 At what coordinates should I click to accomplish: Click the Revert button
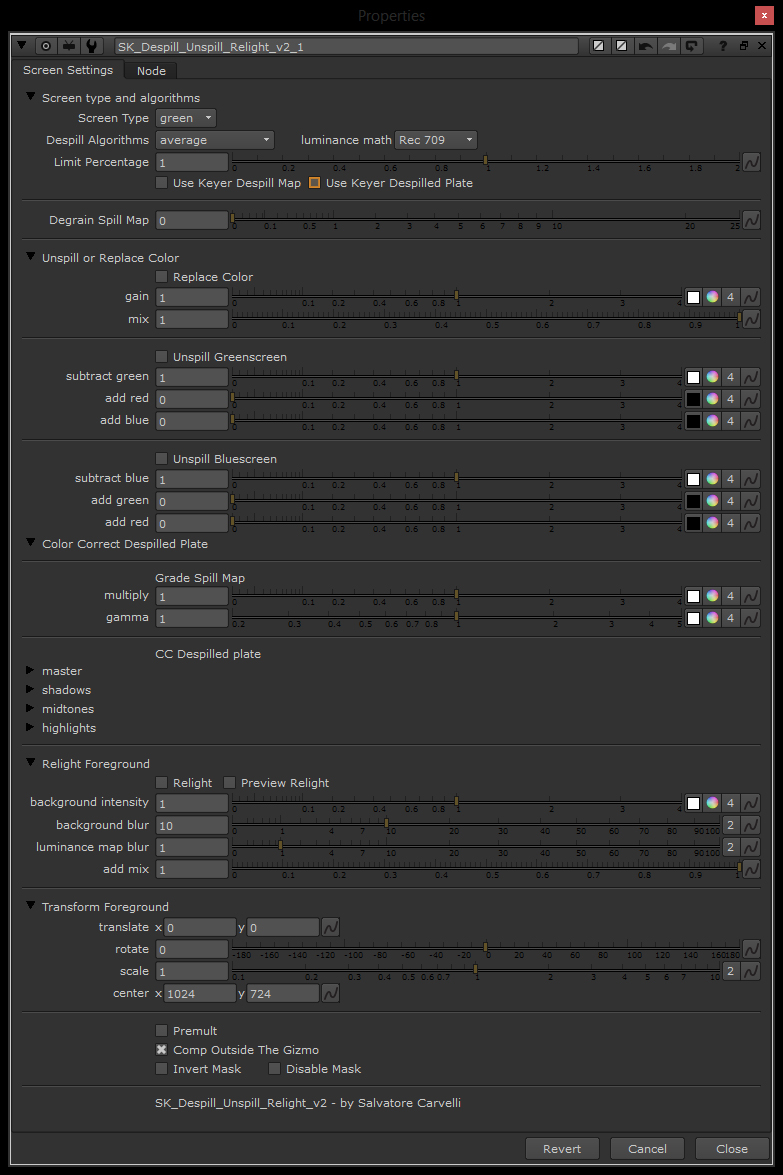pos(562,1149)
